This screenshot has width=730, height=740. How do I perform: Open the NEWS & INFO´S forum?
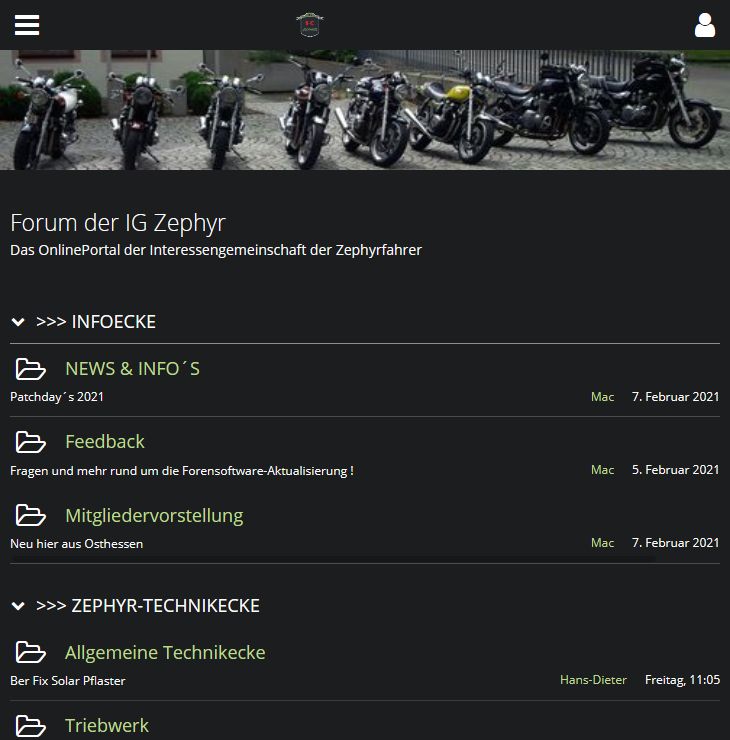point(133,369)
